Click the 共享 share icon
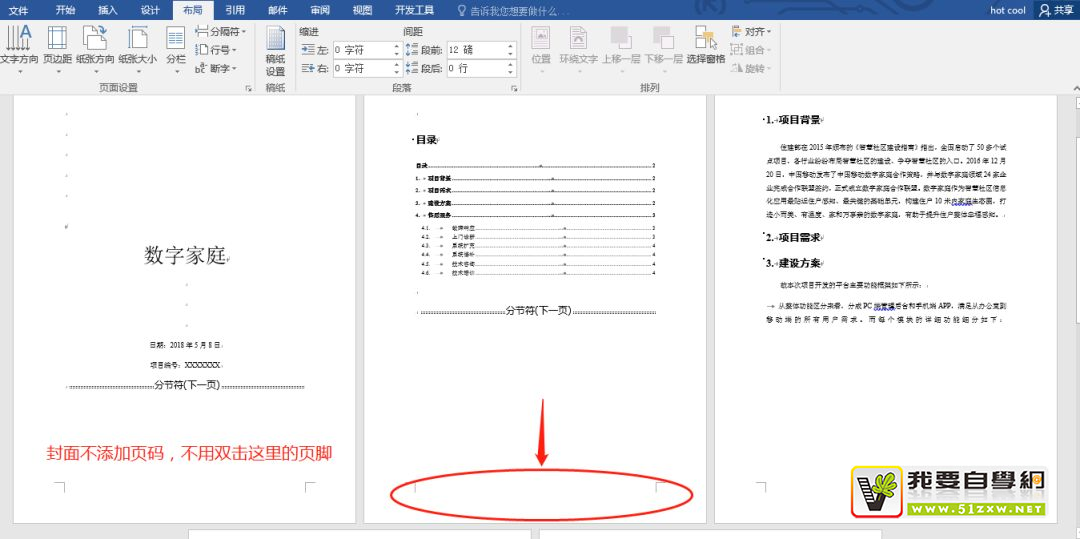This screenshot has width=1080, height=539. [x=1056, y=10]
